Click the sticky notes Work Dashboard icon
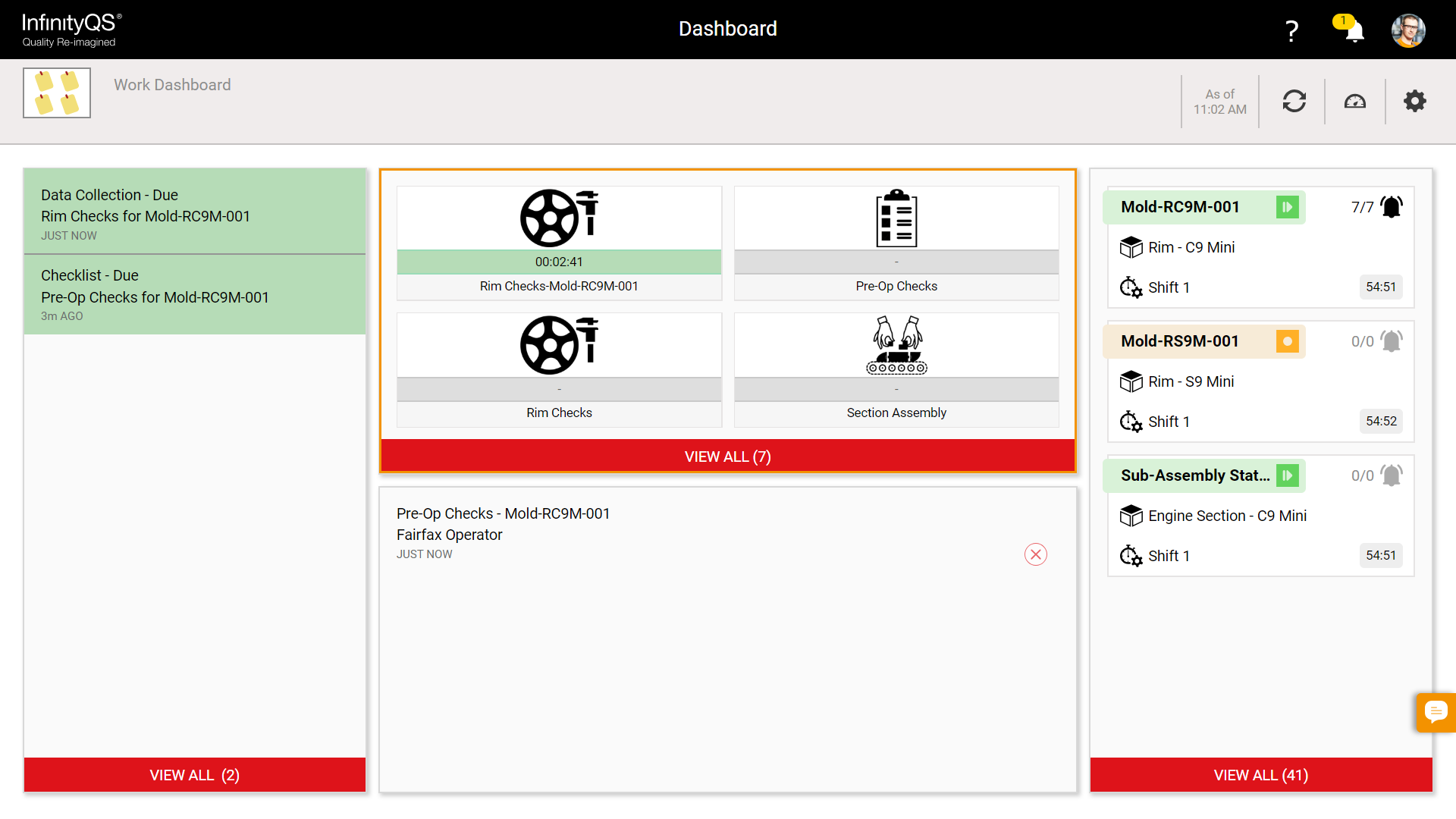The width and height of the screenshot is (1456, 819). click(x=57, y=93)
